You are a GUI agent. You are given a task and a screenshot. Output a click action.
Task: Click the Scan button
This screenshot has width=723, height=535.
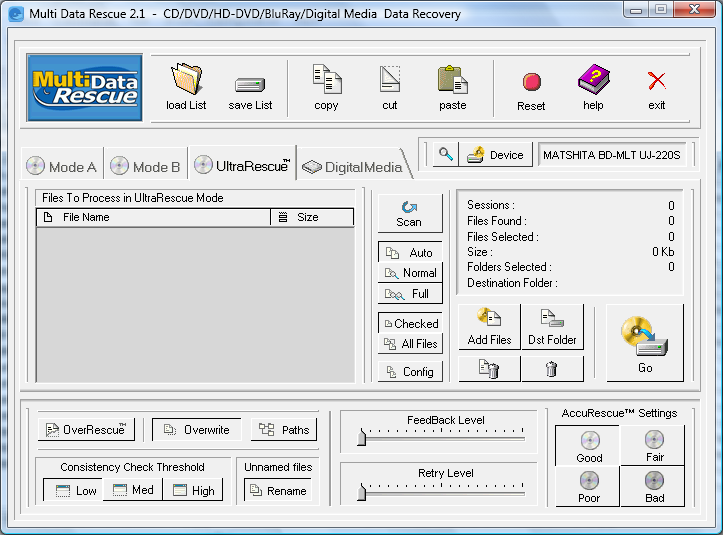point(409,214)
